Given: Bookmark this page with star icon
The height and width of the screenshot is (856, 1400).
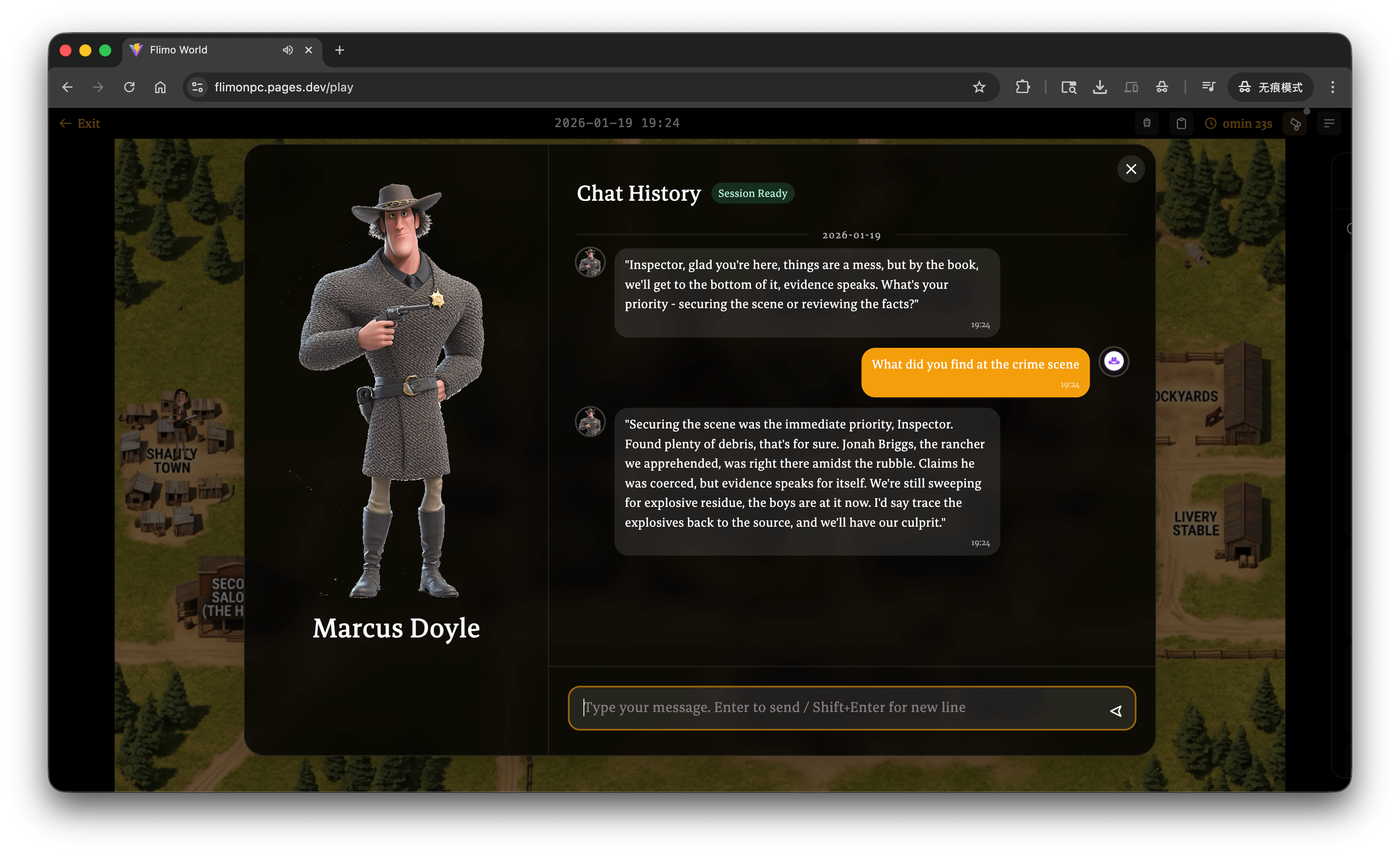Looking at the screenshot, I should [978, 87].
